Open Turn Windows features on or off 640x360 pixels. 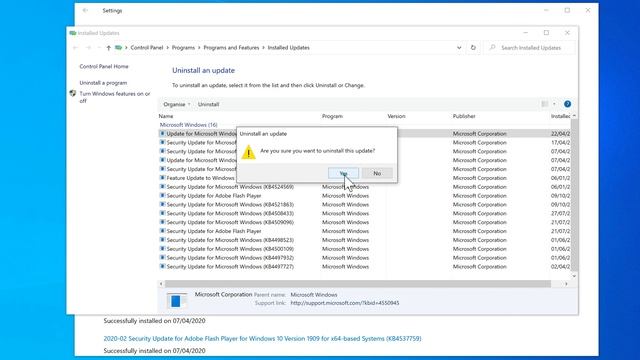[115, 97]
